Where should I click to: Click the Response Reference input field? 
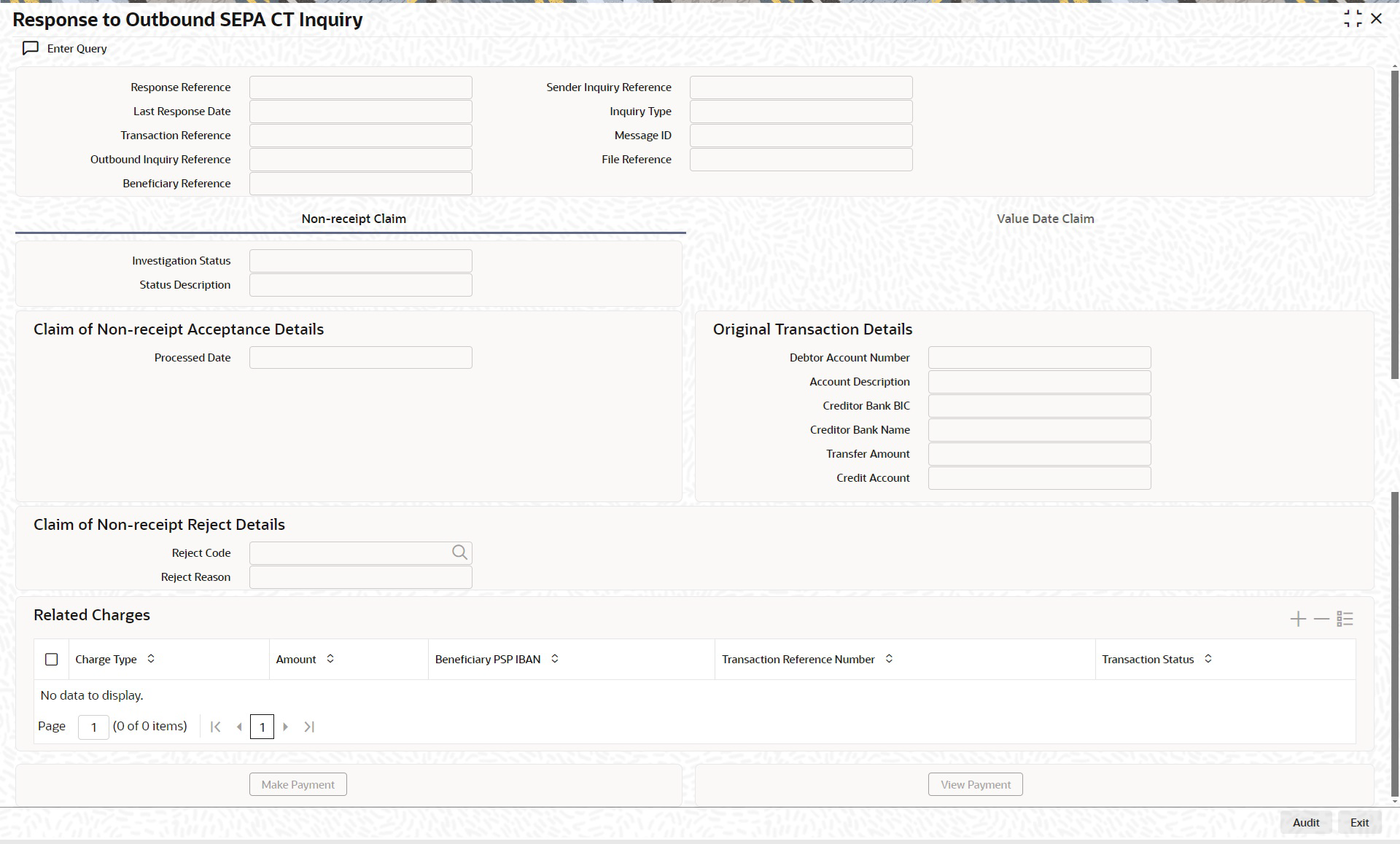360,87
